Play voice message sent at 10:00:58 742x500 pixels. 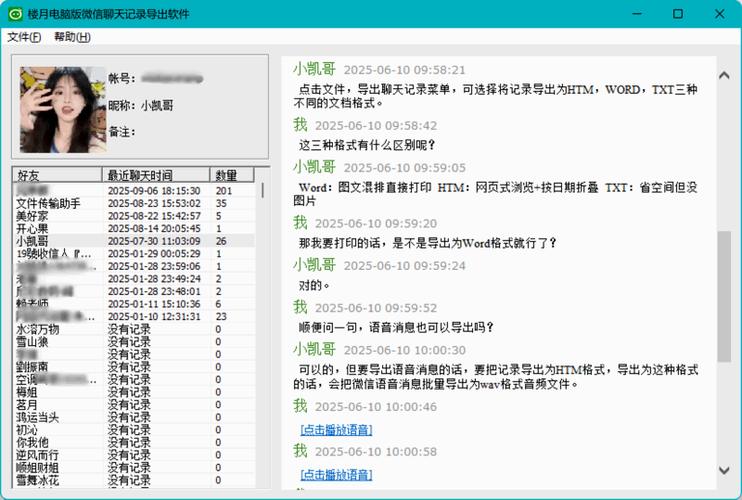pyautogui.click(x=336, y=475)
